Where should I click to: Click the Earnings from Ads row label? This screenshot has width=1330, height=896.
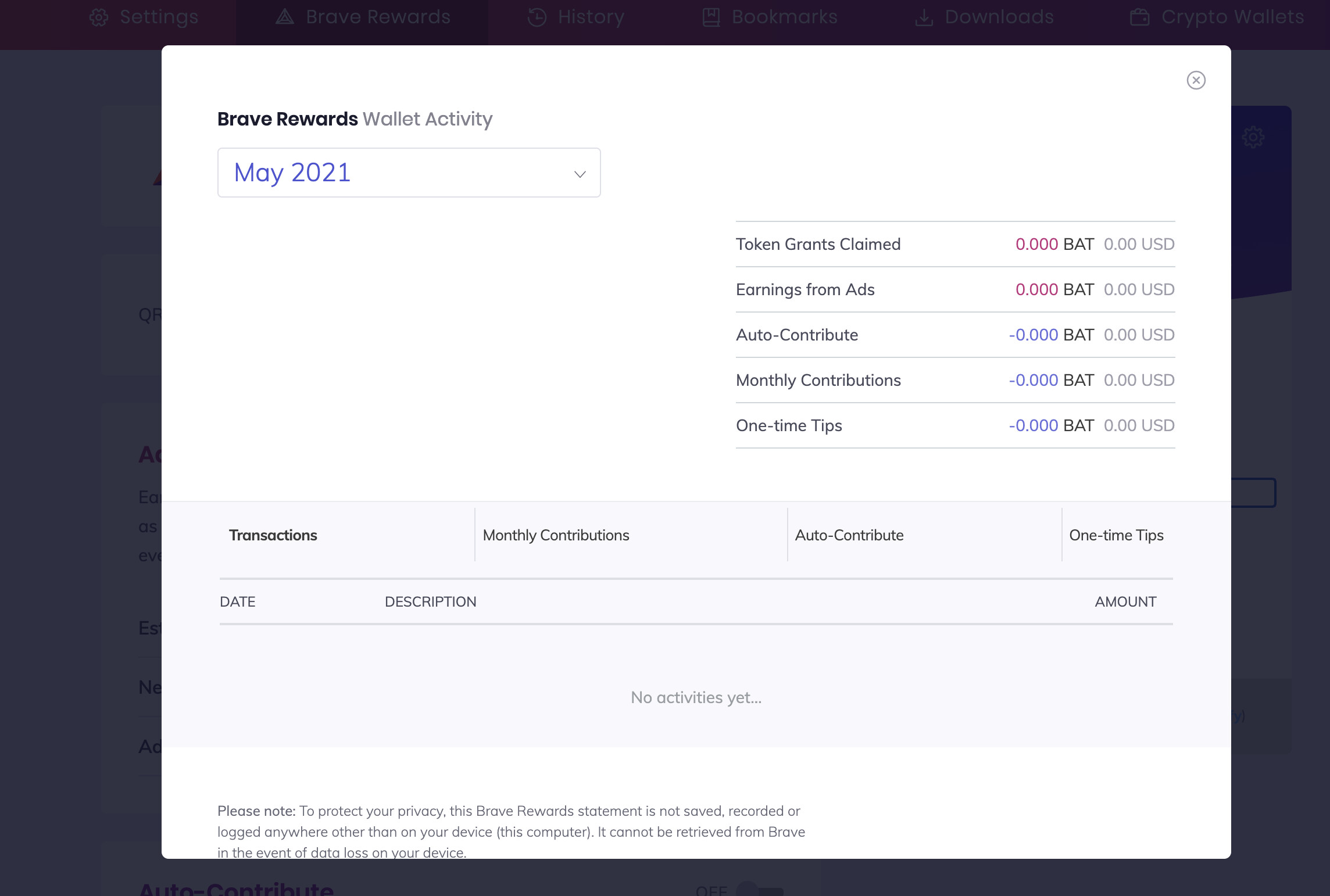[805, 289]
